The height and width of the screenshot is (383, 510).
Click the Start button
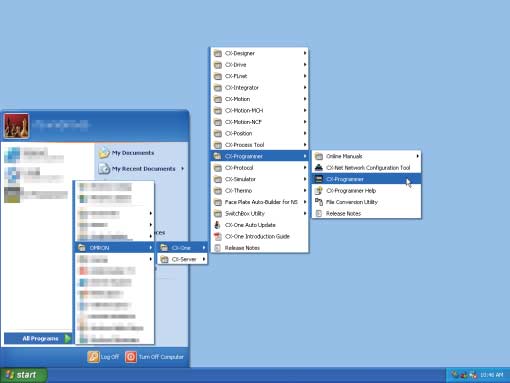click(23, 375)
